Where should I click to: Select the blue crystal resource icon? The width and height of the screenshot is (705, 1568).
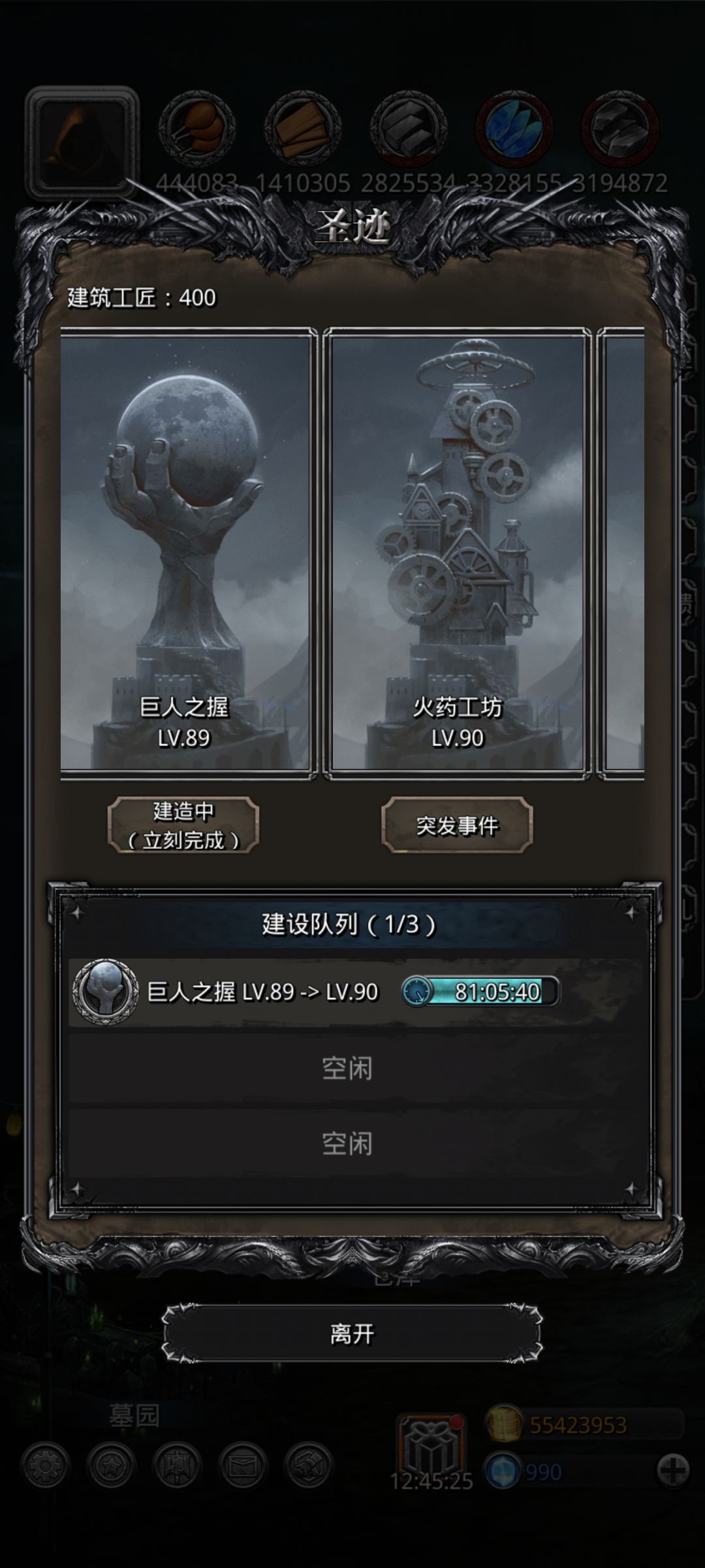click(x=514, y=129)
